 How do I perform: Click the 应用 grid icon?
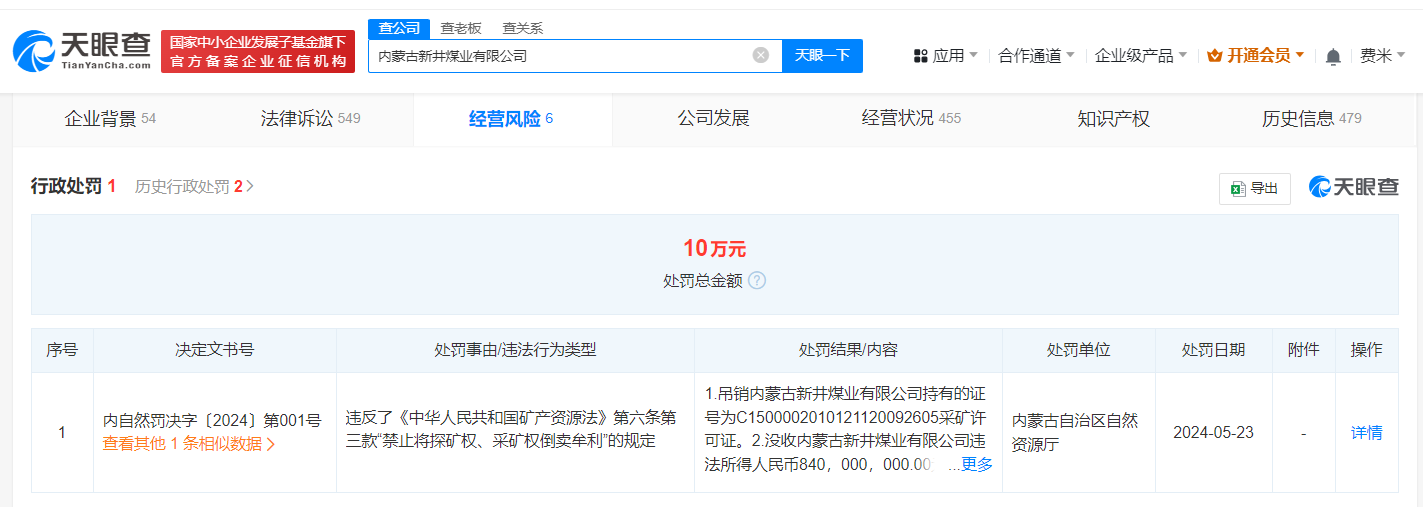click(x=921, y=56)
